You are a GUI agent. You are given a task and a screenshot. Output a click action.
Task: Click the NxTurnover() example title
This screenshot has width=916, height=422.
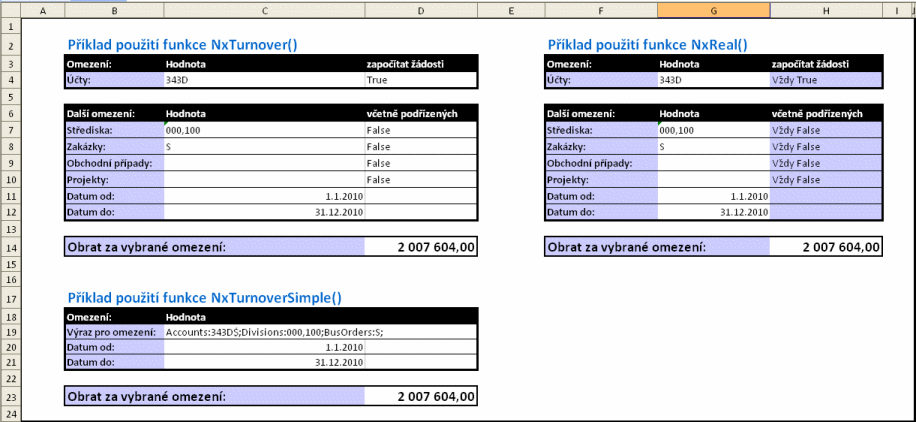click(182, 45)
